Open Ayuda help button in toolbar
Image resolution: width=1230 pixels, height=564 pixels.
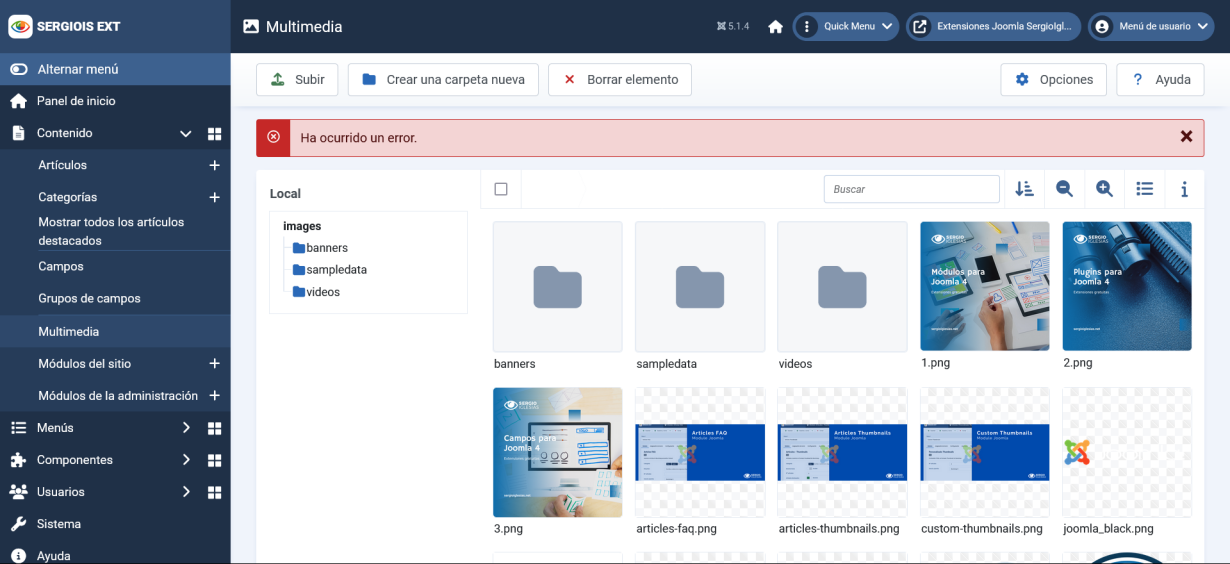click(x=1160, y=80)
